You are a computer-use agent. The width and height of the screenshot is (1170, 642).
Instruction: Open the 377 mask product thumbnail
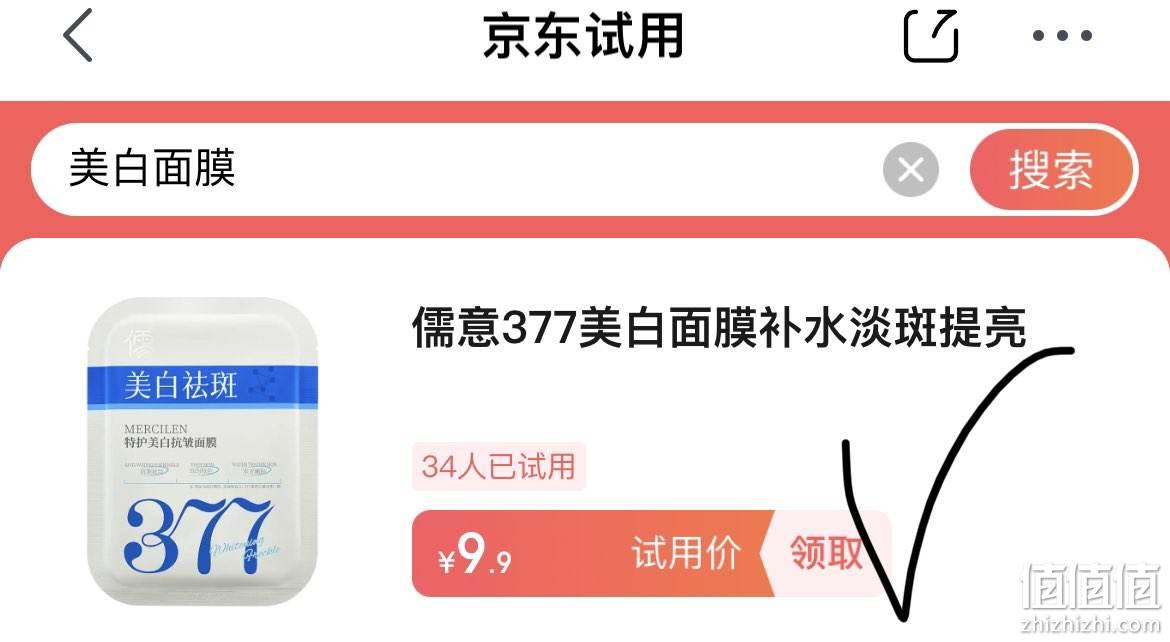coord(203,450)
